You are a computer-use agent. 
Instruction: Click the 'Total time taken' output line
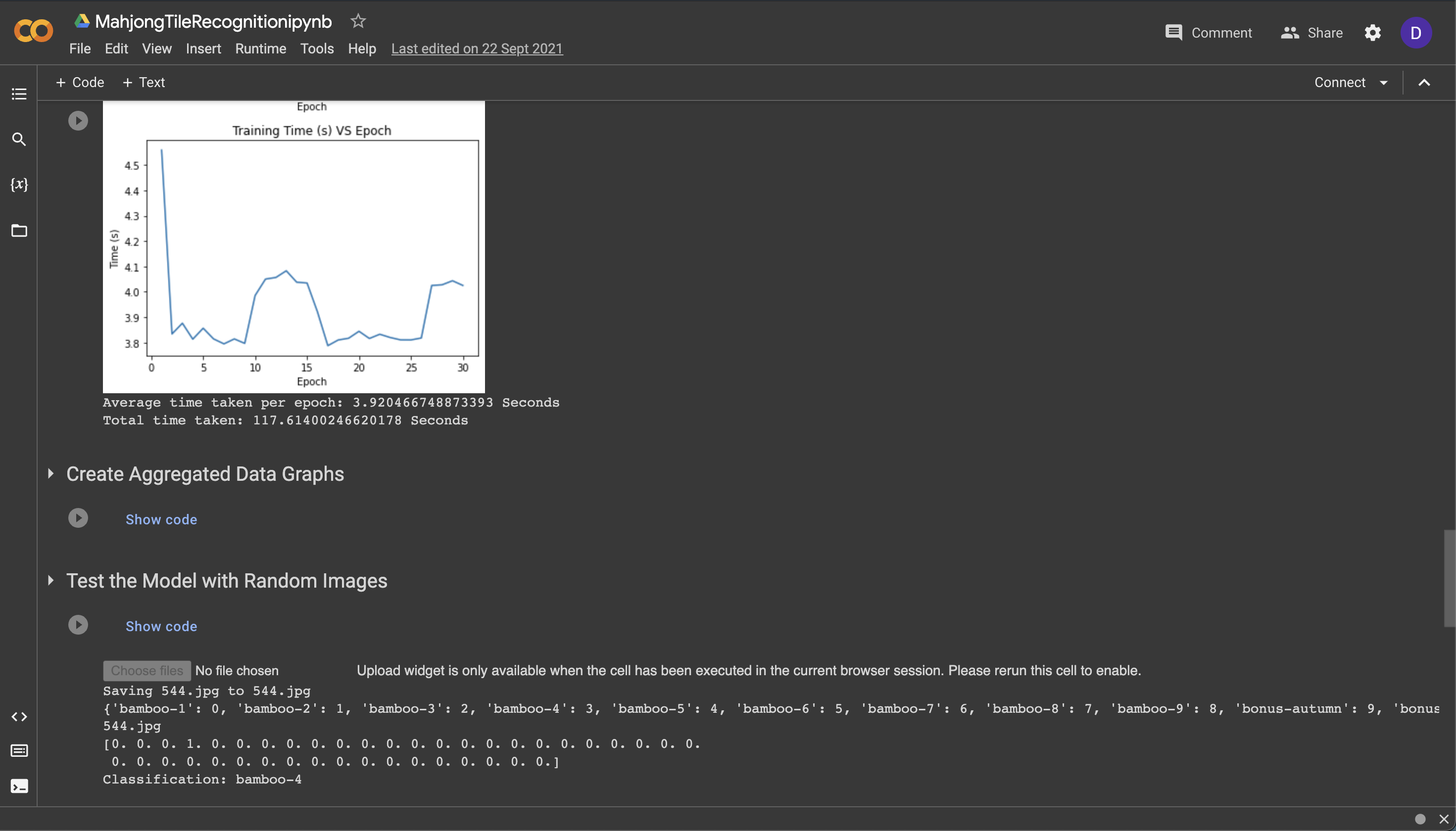point(286,420)
